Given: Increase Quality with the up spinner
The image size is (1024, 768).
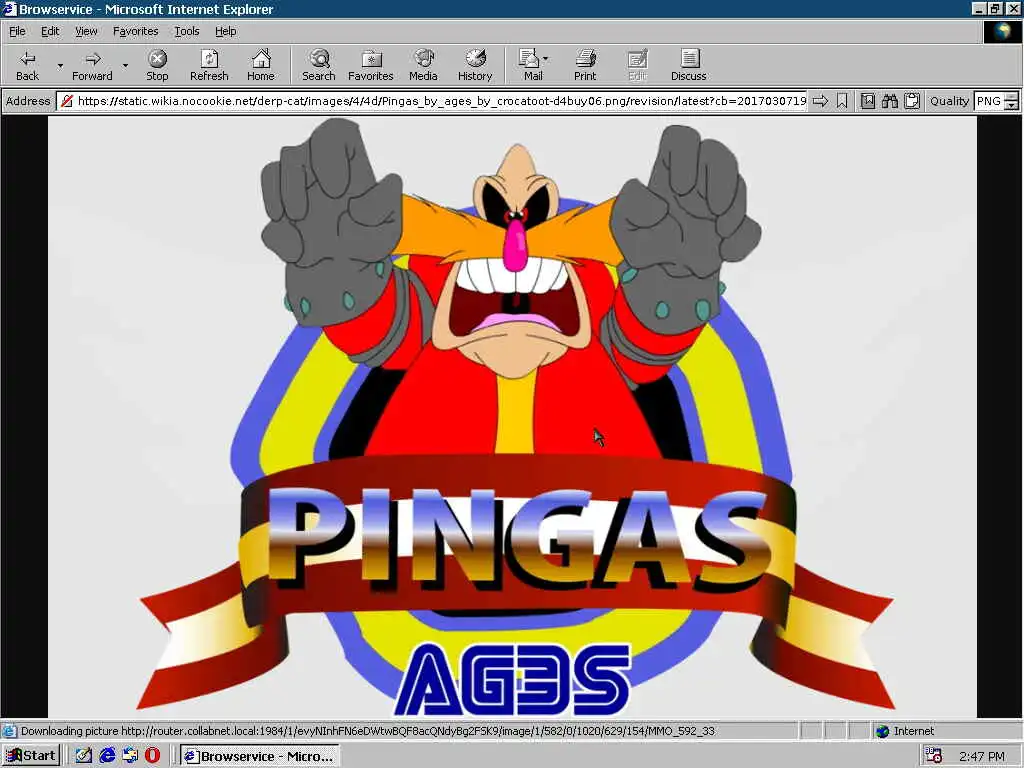Looking at the screenshot, I should click(1012, 97).
